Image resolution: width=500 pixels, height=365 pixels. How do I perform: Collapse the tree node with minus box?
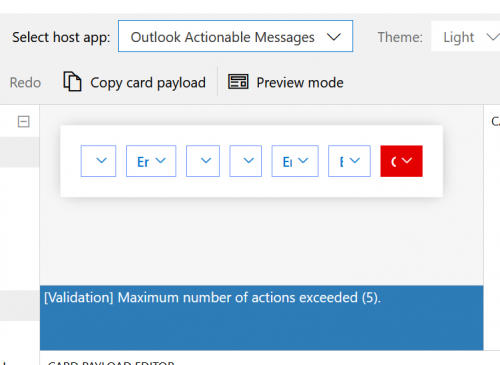[23, 121]
